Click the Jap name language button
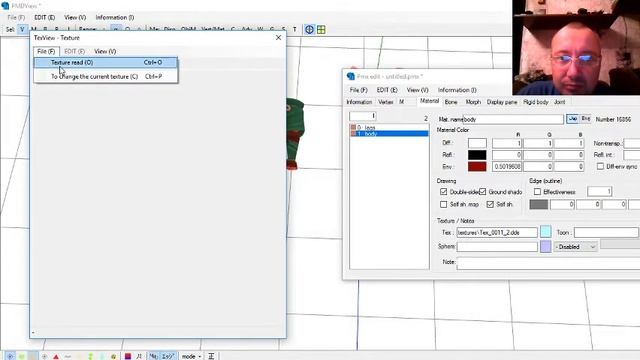Screen dimensions: 640x360 tap(573, 119)
